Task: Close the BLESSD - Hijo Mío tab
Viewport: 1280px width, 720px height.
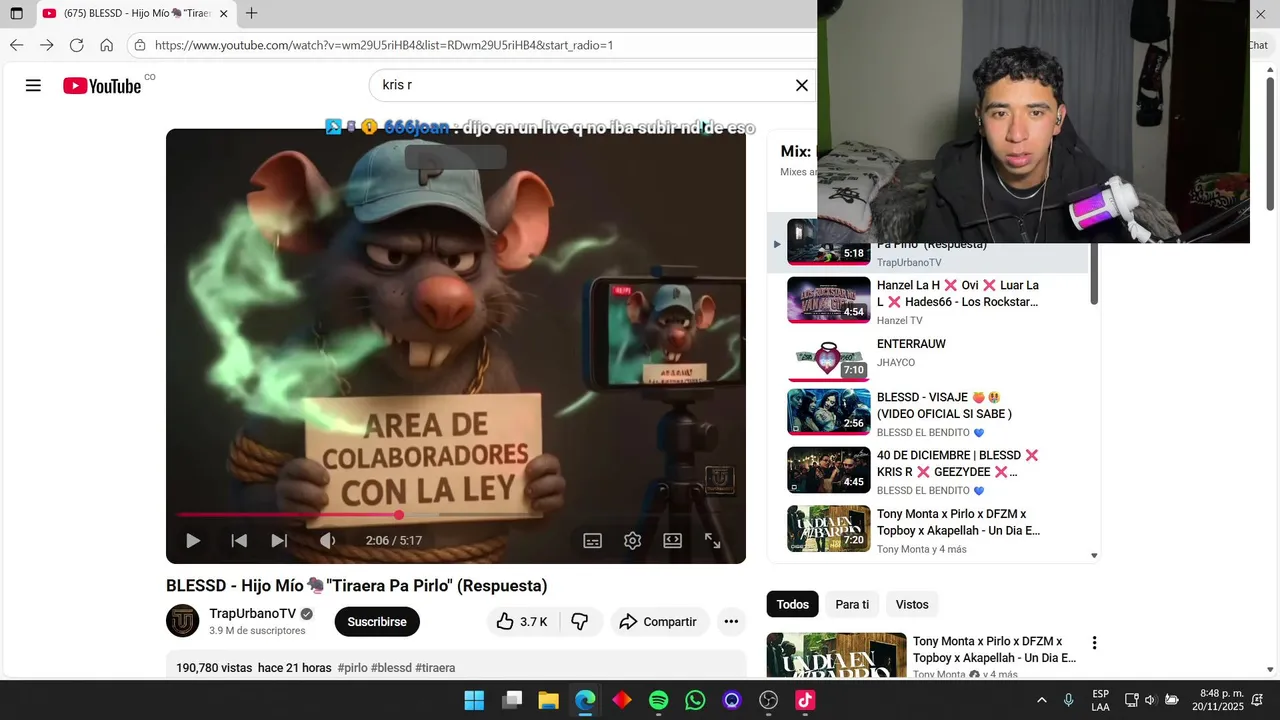Action: click(x=223, y=14)
